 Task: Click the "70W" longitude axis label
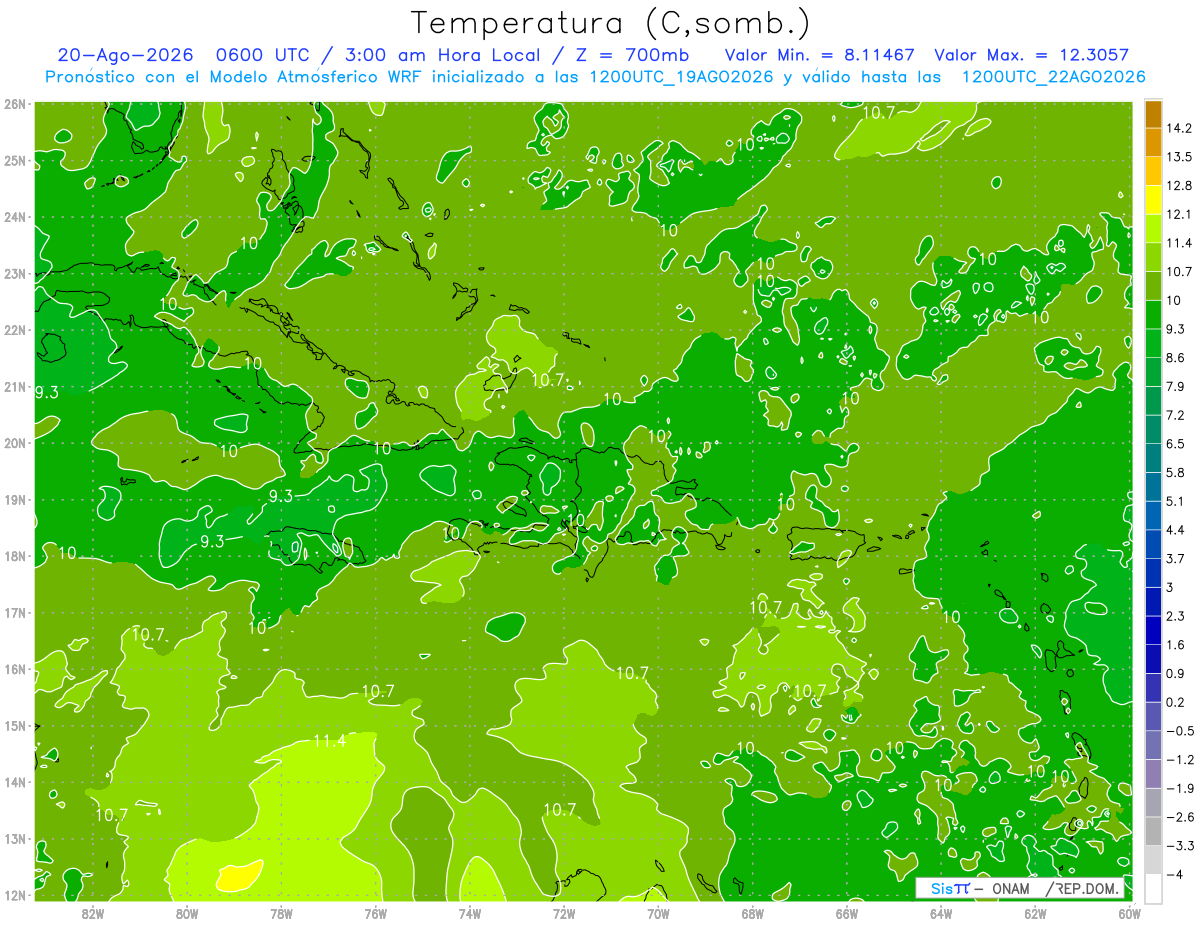(659, 913)
